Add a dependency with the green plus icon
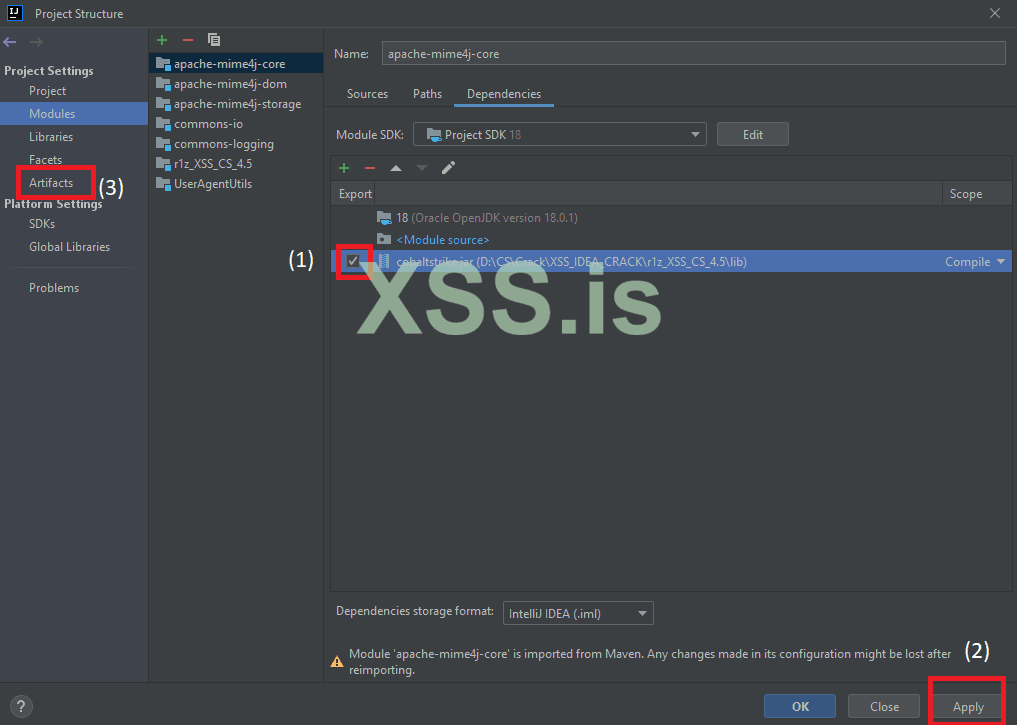 click(344, 168)
